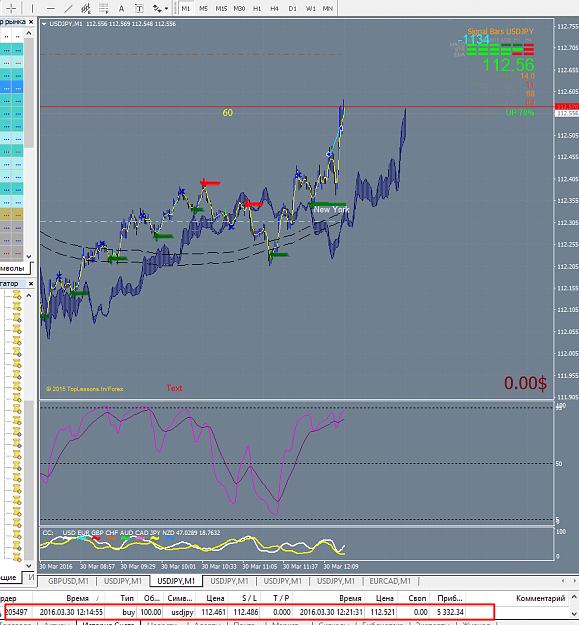The image size is (579, 625).
Task: Switch chart to H1 timeframe
Action: point(257,8)
